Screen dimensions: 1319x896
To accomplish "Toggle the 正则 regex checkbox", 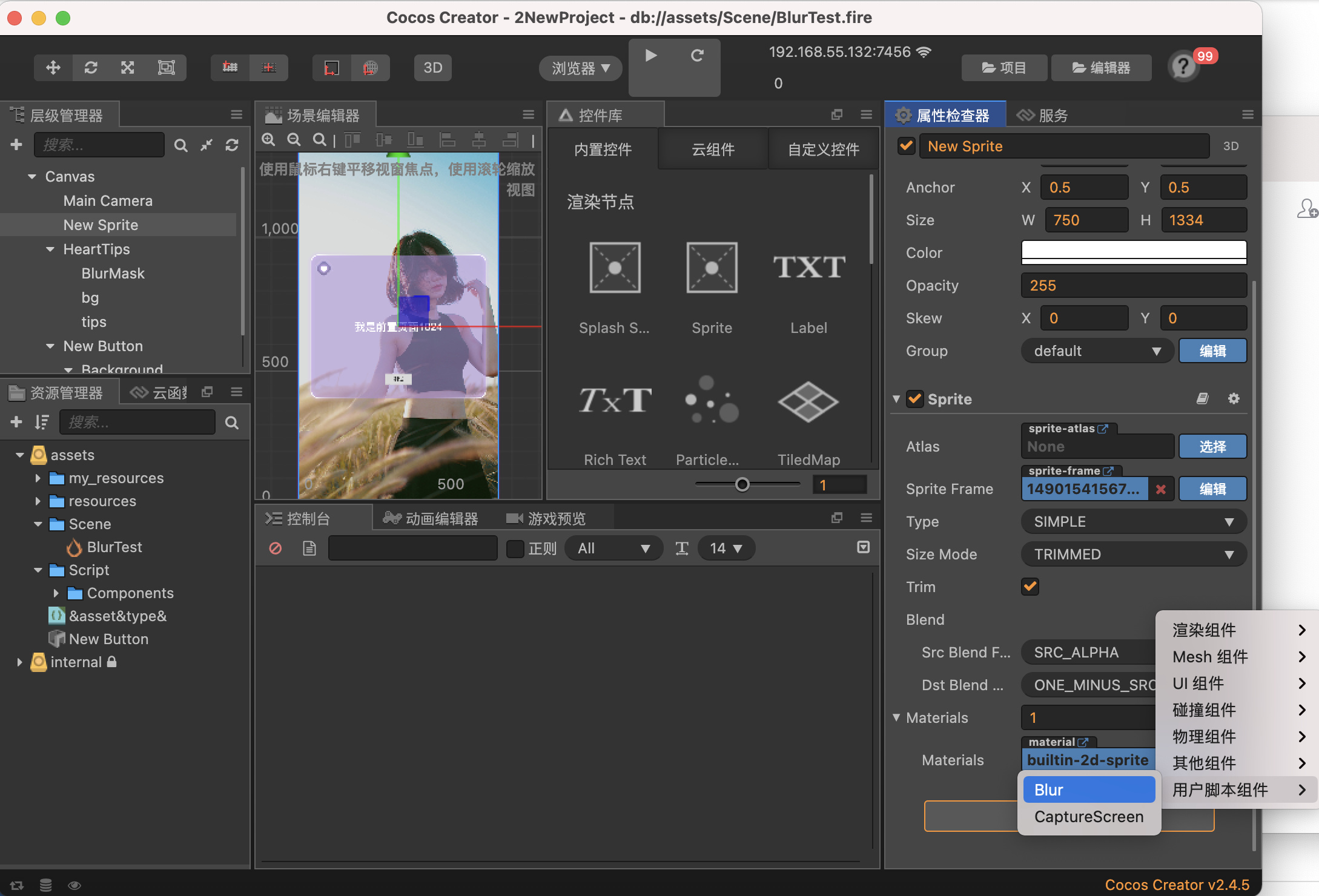I will [515, 548].
